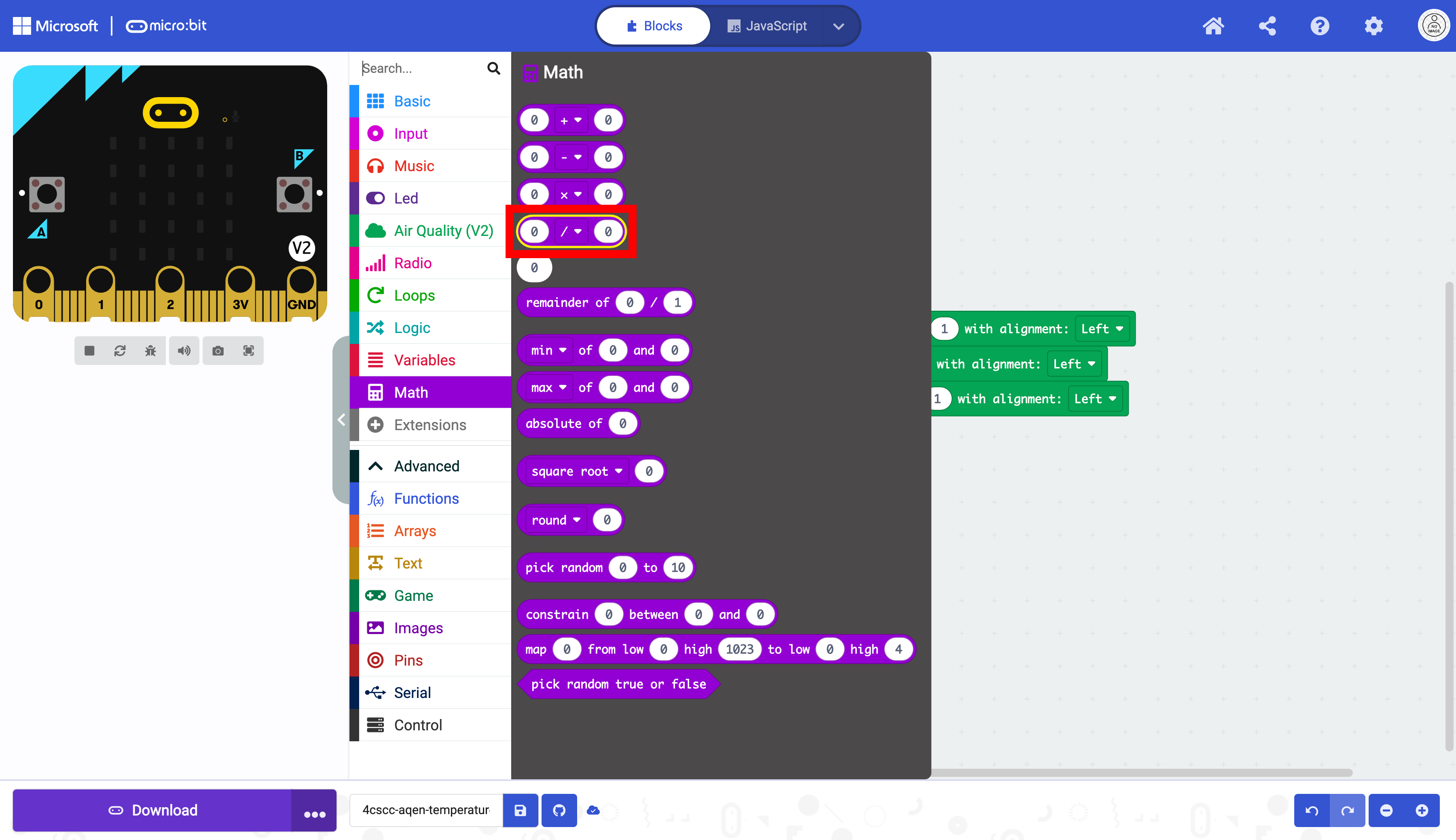Screen dimensions: 1456x840
Task: Zoom out the workspace
Action: [x=1386, y=810]
